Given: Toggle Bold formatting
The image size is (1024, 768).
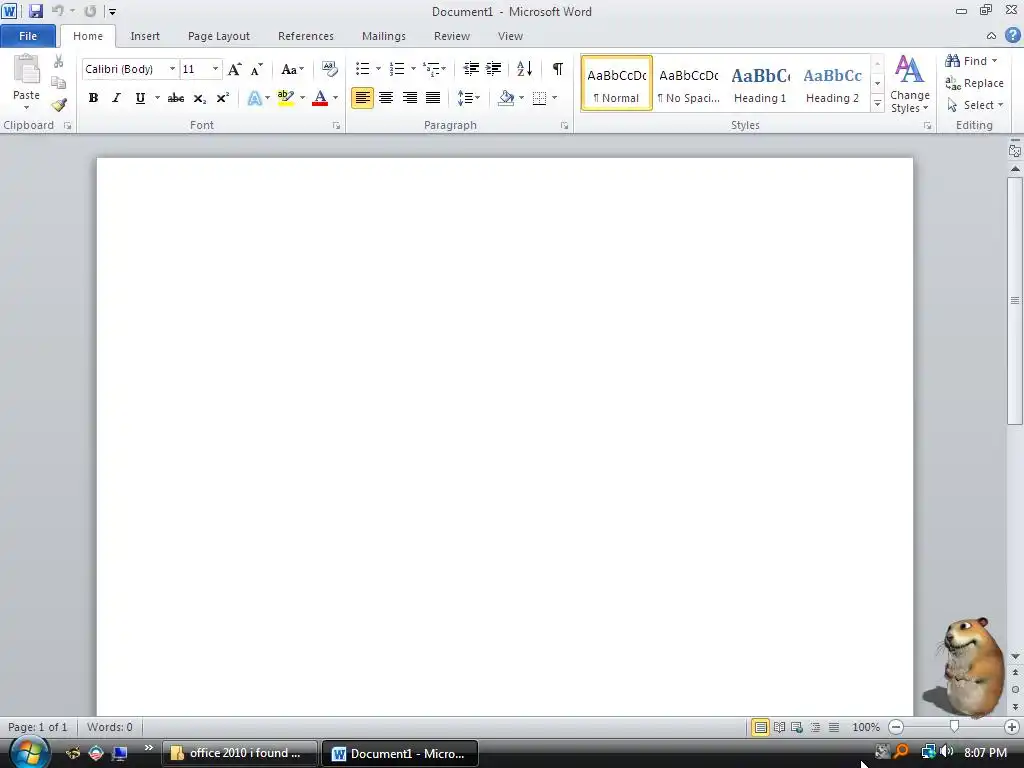Looking at the screenshot, I should [x=93, y=98].
